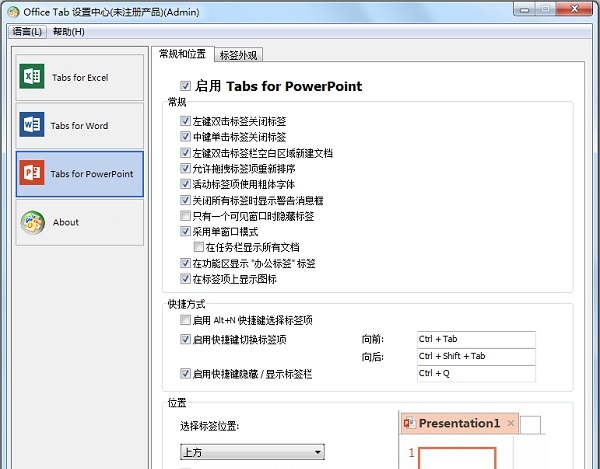Screen dimensions: 600x469
Task: Click the Ctrl + Shift + Tab shortcut field
Action: click(x=476, y=357)
